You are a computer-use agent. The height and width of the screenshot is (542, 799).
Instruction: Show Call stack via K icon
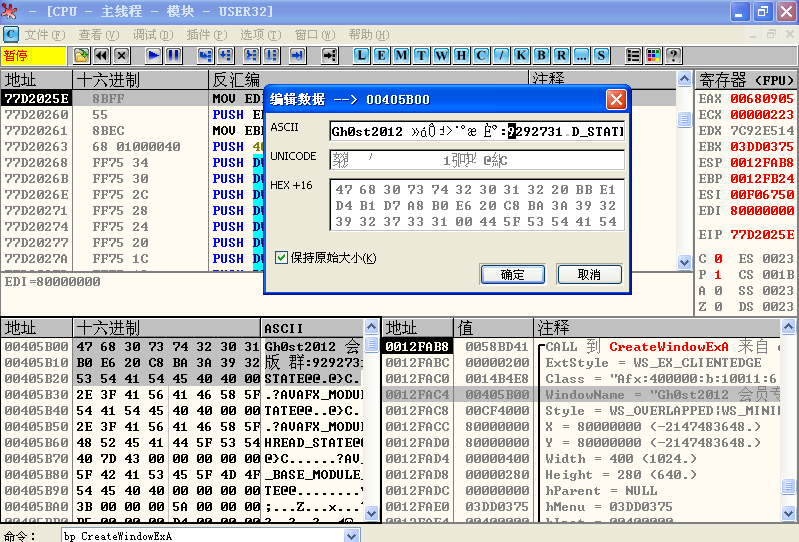[521, 55]
